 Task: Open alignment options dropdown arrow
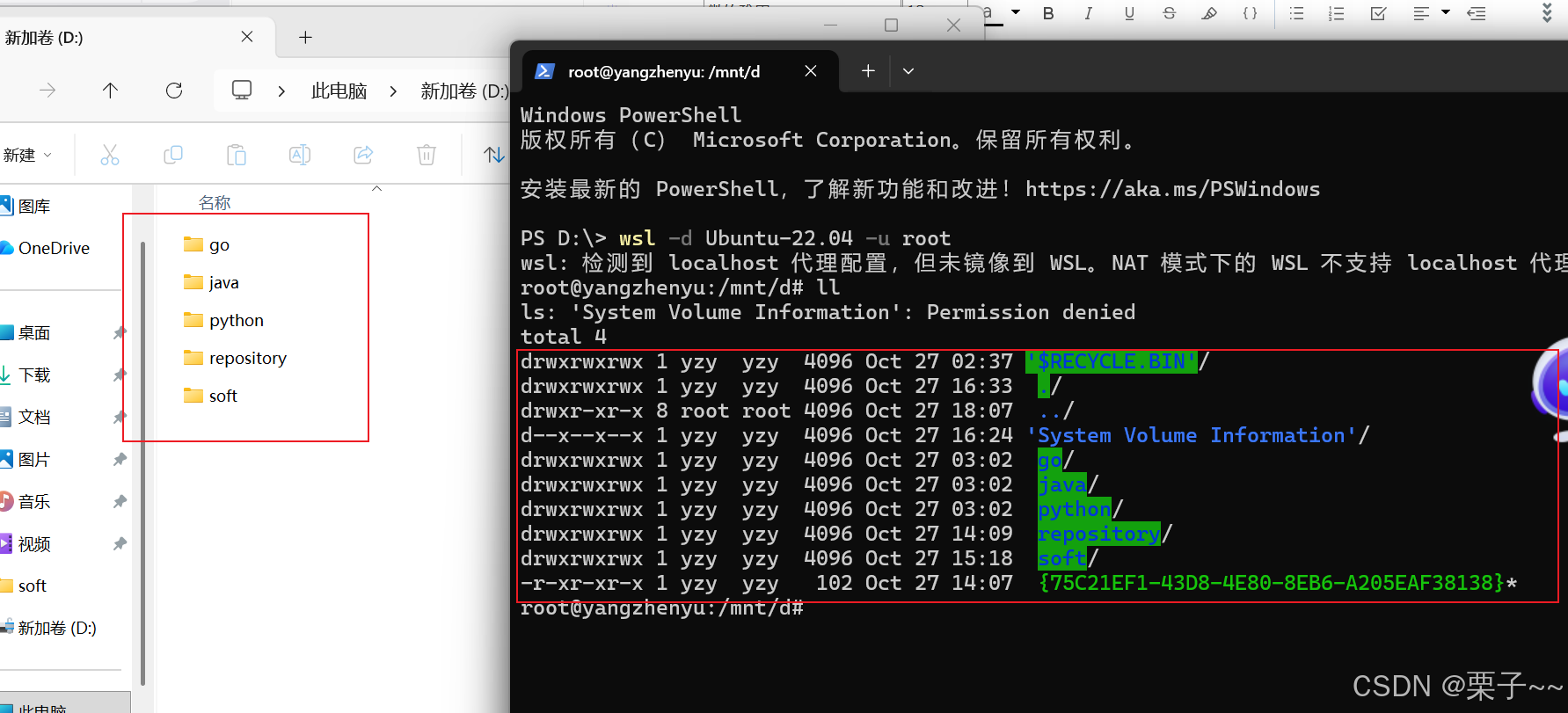click(1446, 12)
